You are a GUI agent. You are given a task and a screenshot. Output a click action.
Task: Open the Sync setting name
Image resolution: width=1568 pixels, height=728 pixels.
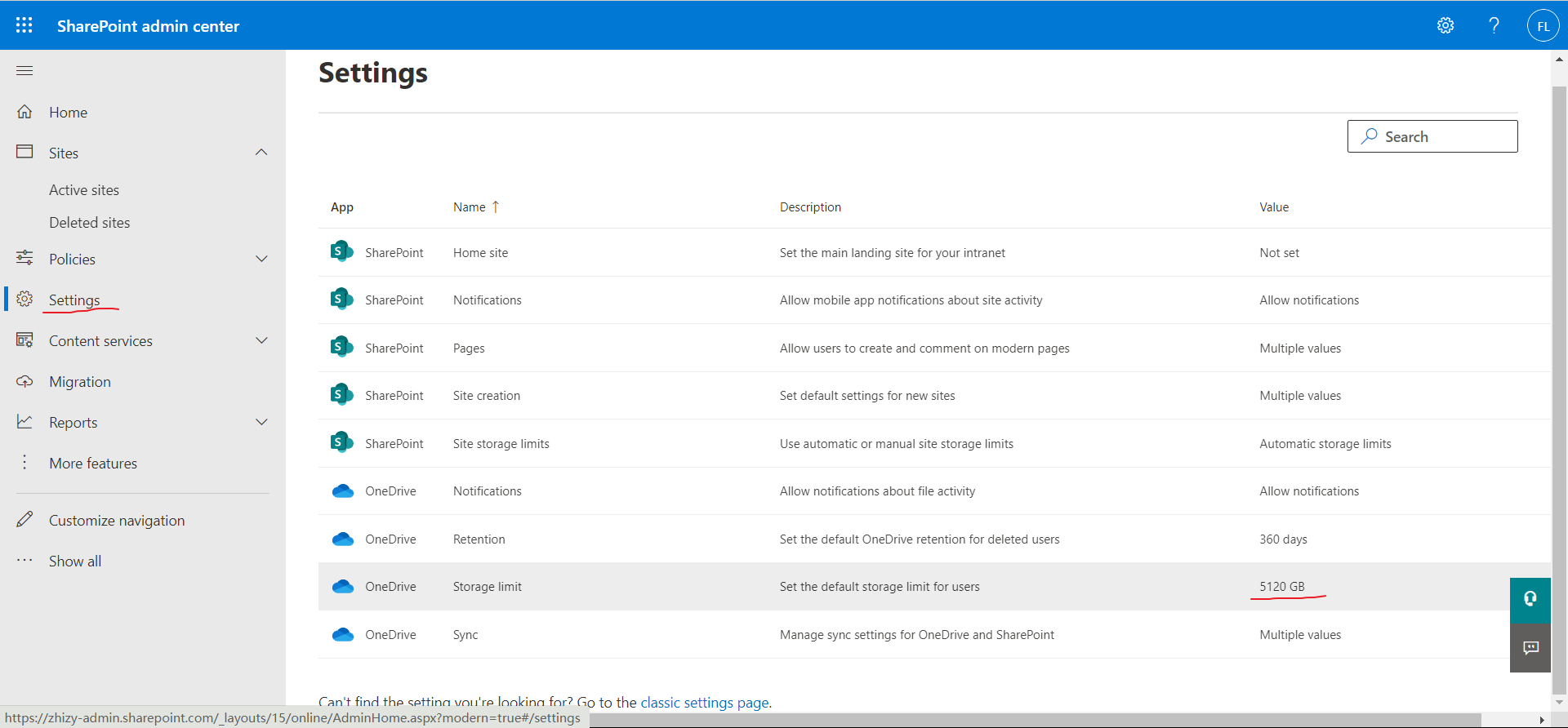[x=465, y=635]
